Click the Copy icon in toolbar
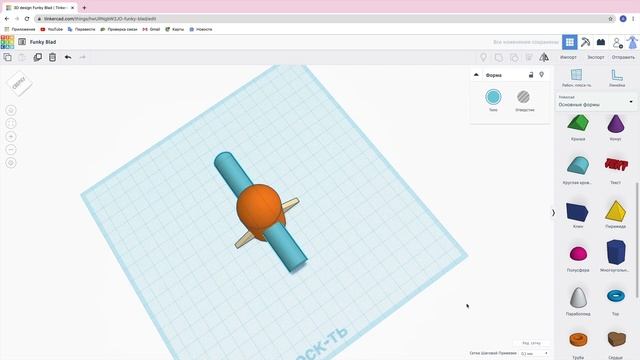640x360 pixels. (x=7, y=57)
